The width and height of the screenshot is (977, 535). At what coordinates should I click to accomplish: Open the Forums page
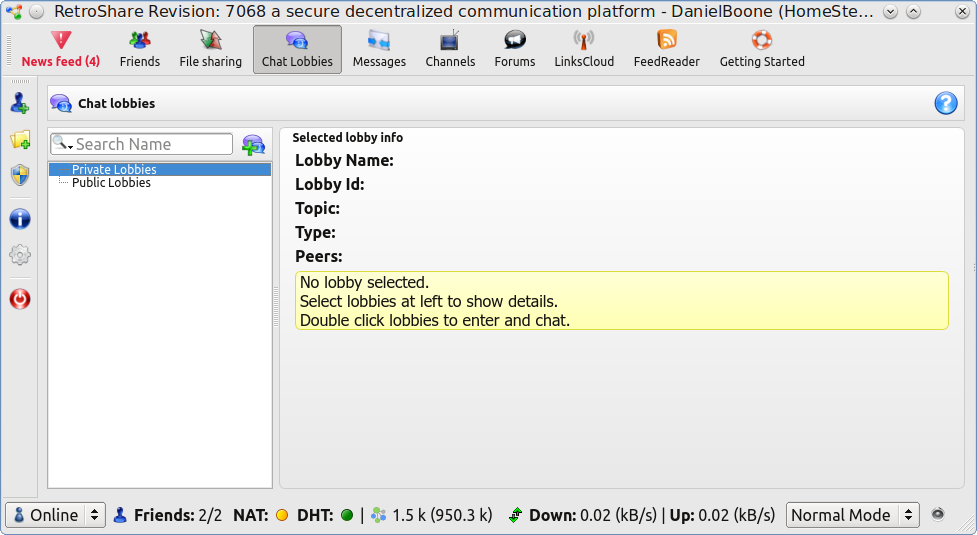coord(515,49)
